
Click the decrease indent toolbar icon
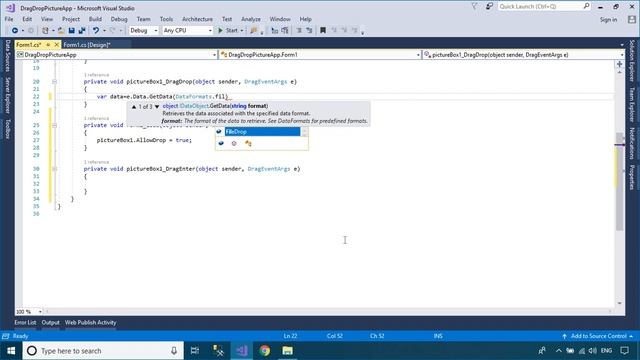[x=275, y=31]
